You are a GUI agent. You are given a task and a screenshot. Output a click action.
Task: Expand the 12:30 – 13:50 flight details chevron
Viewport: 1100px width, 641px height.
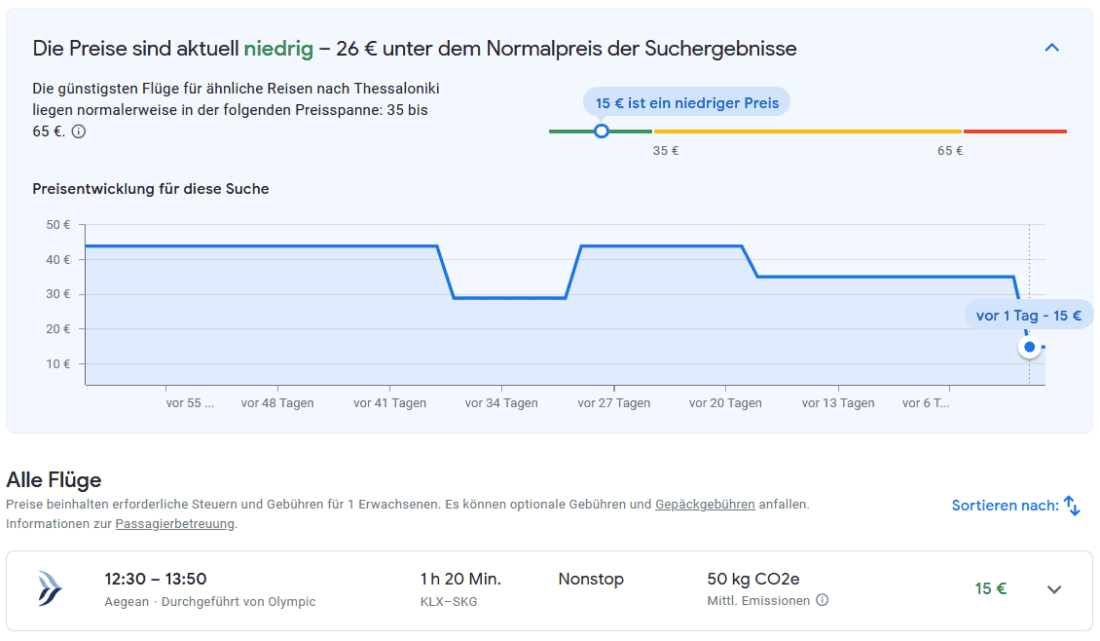(1054, 589)
